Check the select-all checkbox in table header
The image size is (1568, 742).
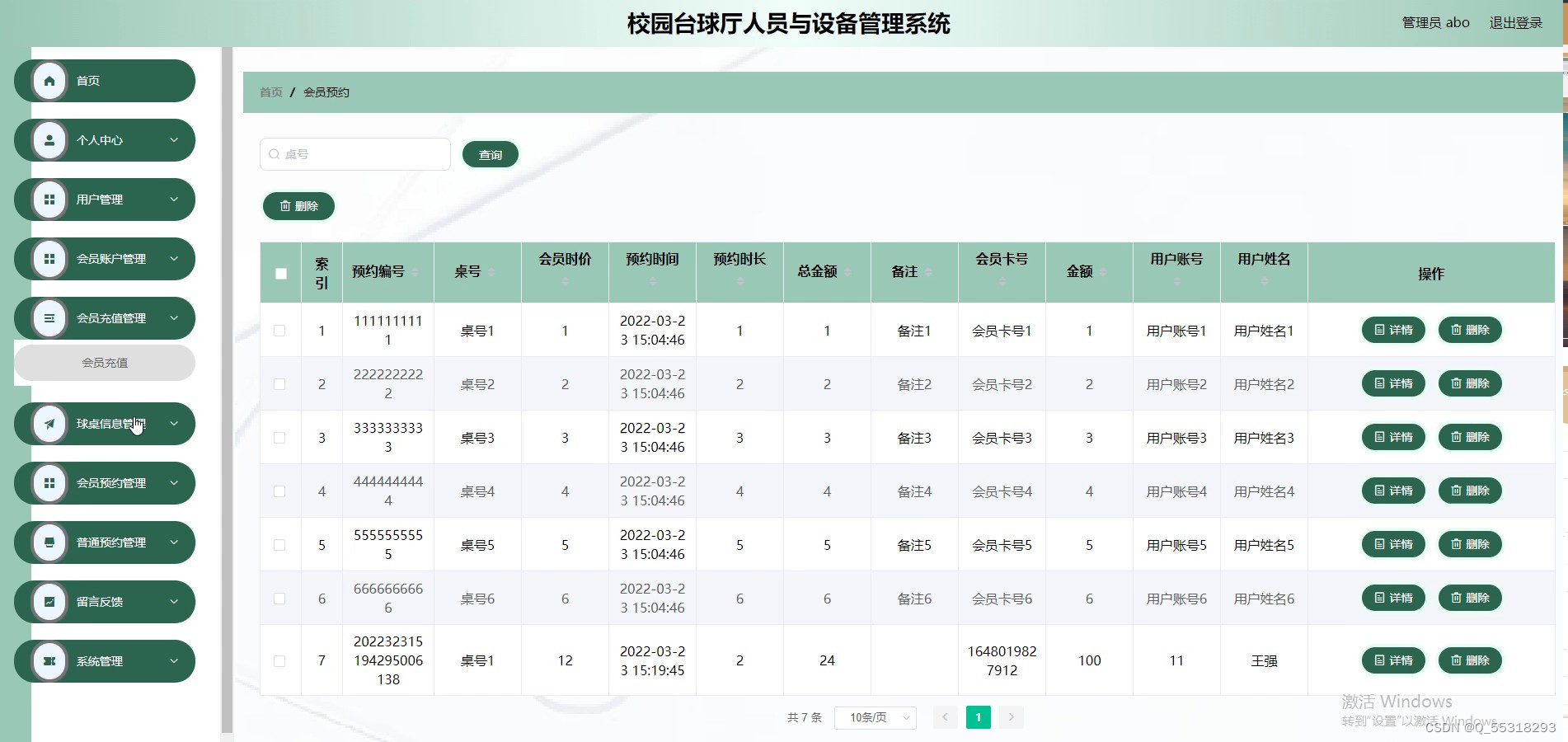pyautogui.click(x=280, y=272)
